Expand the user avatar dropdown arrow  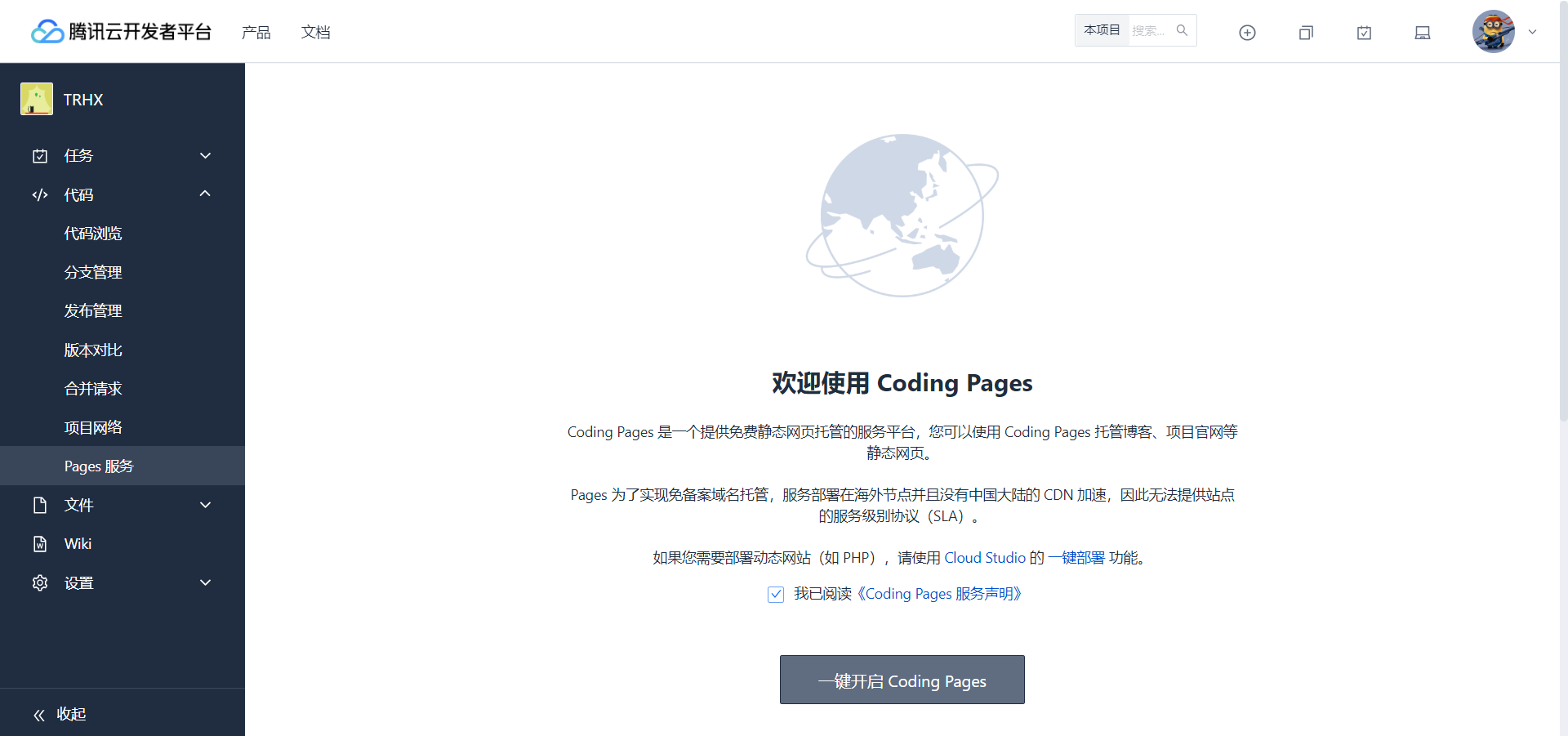[1533, 32]
